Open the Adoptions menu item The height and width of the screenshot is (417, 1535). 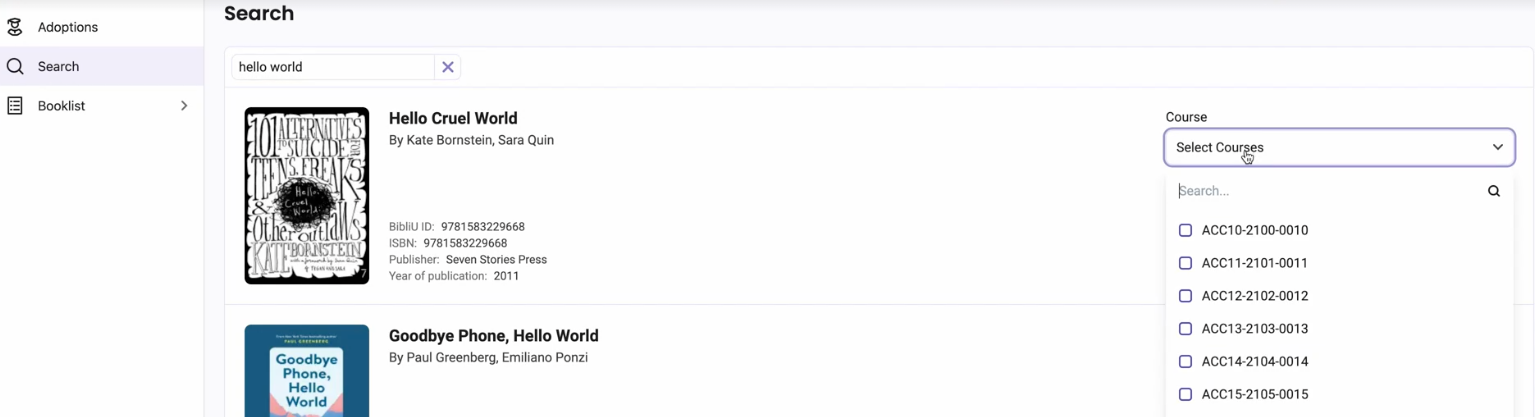(68, 27)
